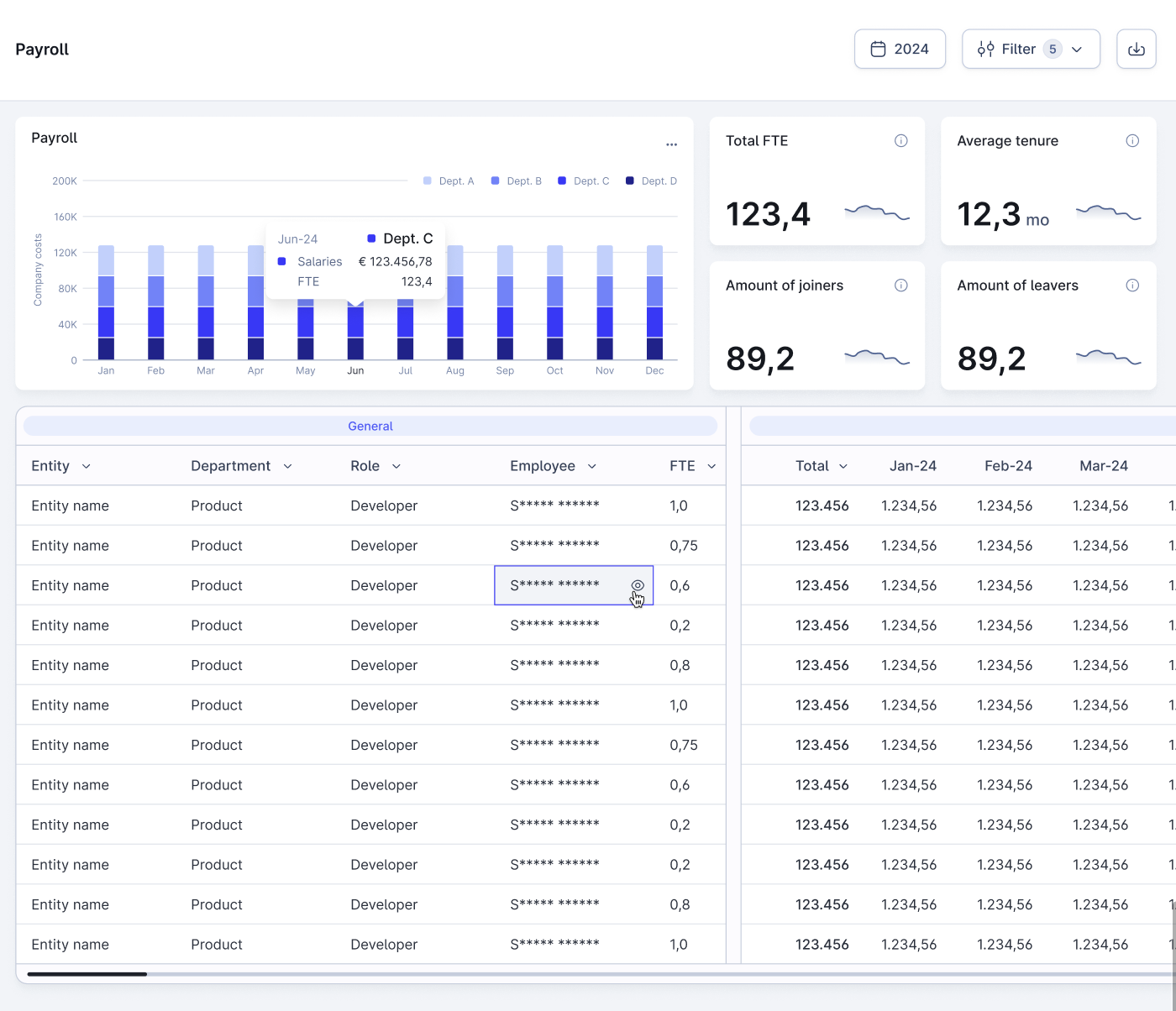The height and width of the screenshot is (1011, 1176).
Task: Click the Payroll page title
Action: point(42,50)
